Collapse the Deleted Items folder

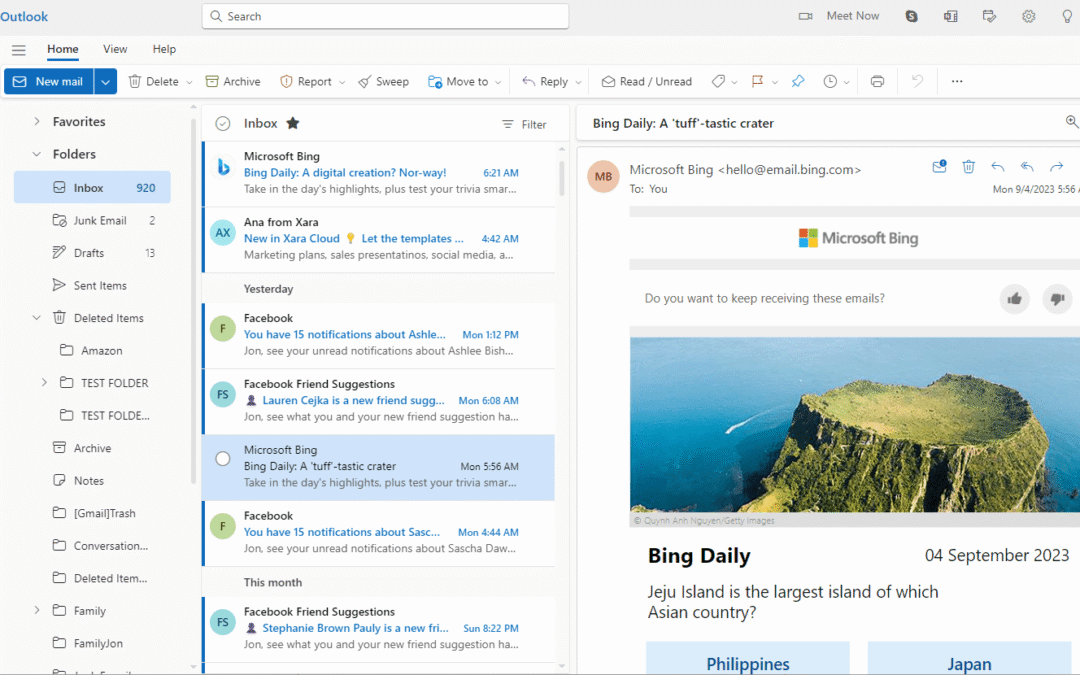point(37,317)
